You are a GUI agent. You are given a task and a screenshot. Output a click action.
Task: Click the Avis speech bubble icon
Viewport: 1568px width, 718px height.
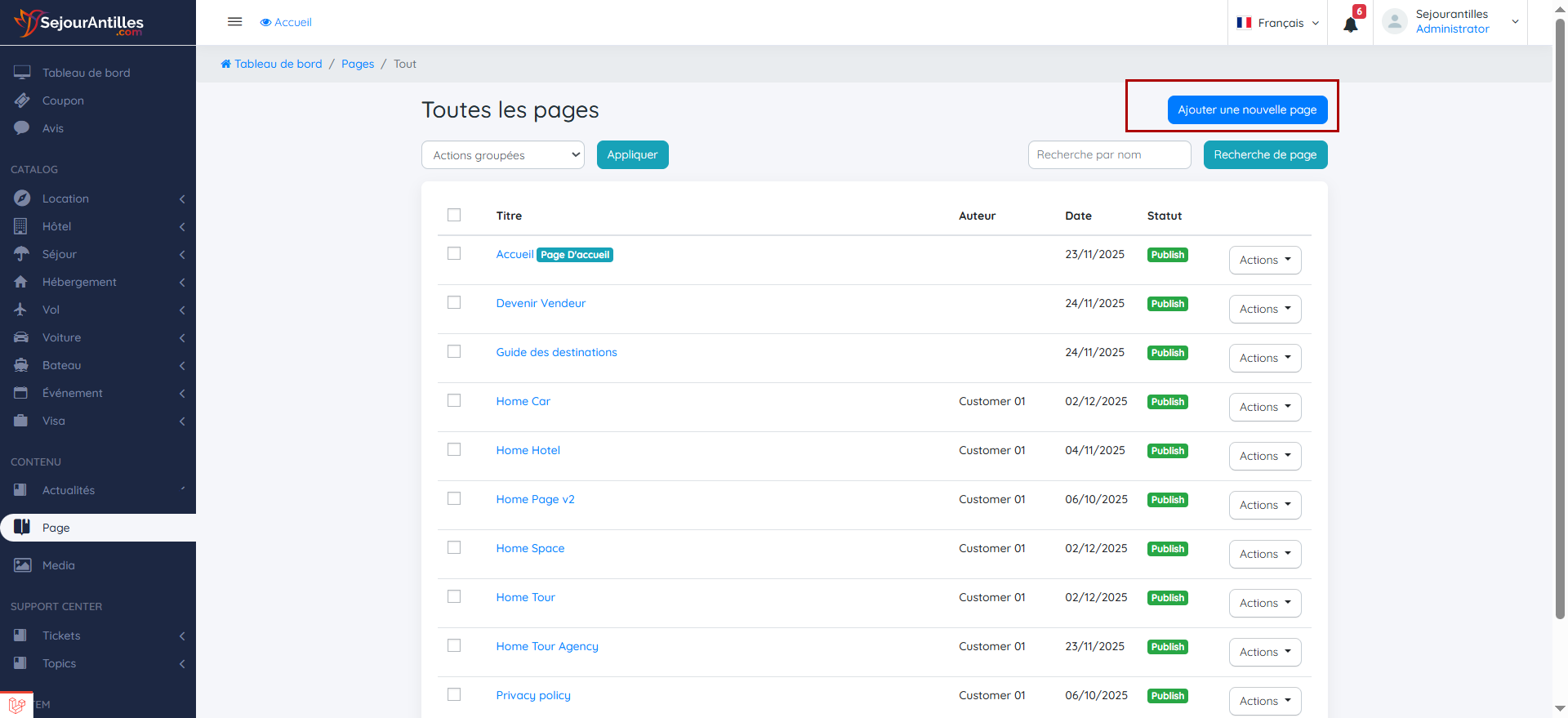(x=22, y=128)
